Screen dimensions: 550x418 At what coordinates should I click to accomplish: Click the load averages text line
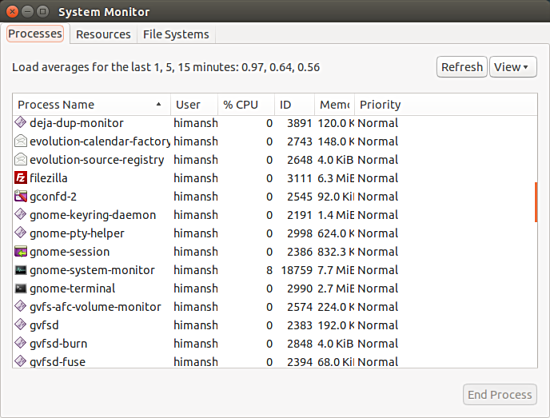click(166, 67)
